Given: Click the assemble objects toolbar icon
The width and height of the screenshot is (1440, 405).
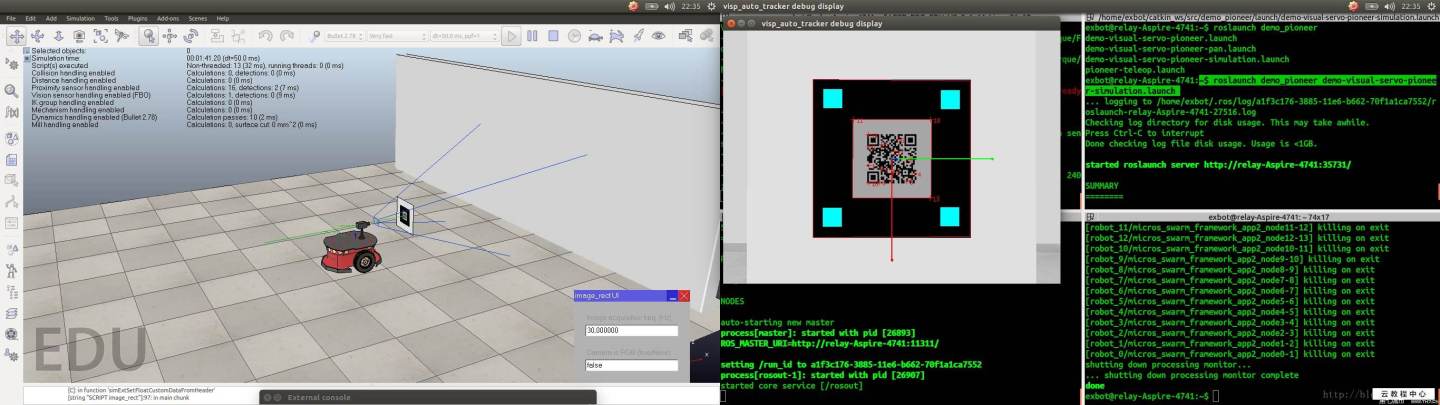Looking at the screenshot, I should (x=216, y=36).
